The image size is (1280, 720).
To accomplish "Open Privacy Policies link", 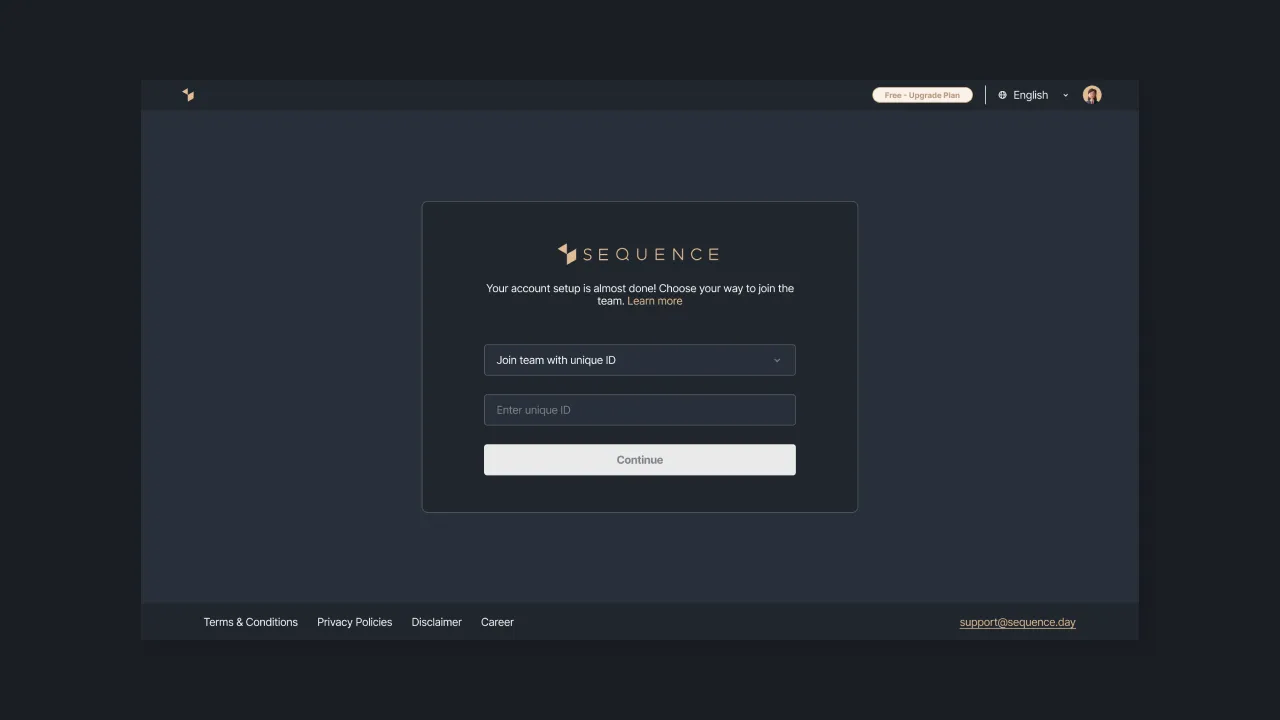I will coord(355,622).
